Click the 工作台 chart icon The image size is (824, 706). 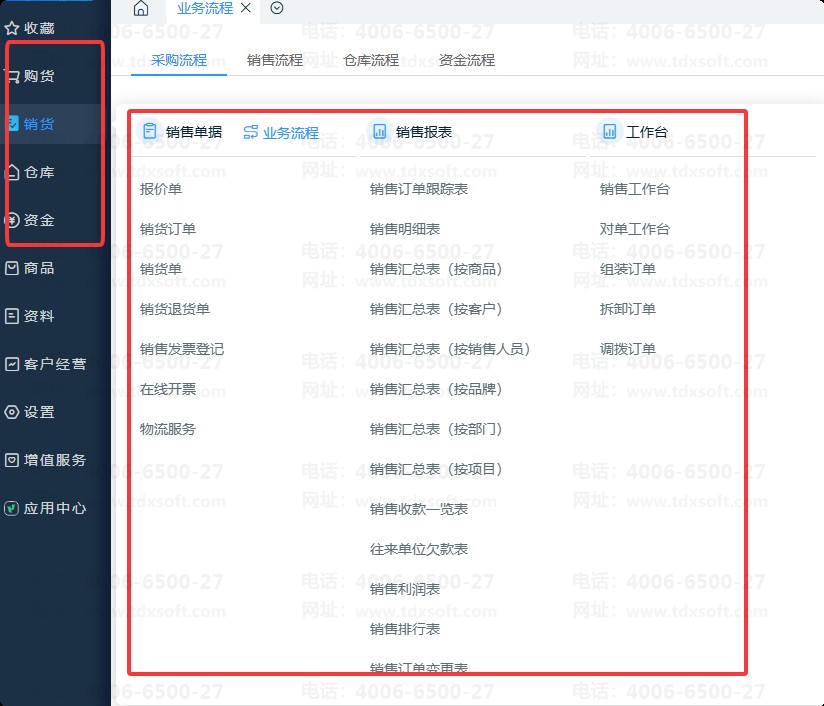(609, 131)
